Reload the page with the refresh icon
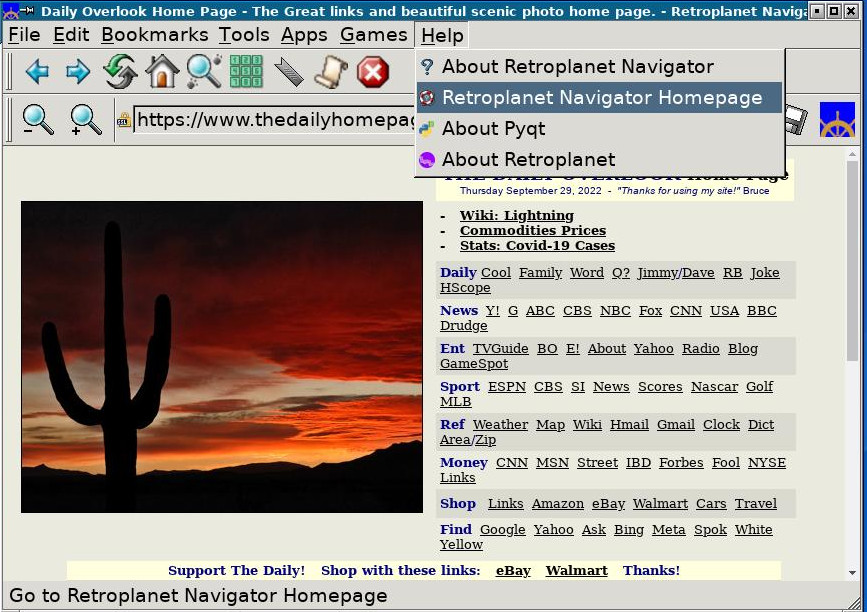867x612 pixels. click(120, 71)
